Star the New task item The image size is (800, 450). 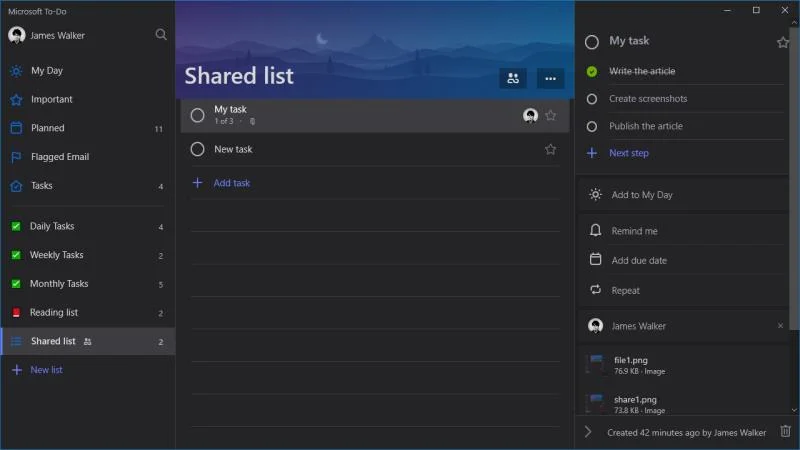pos(551,149)
